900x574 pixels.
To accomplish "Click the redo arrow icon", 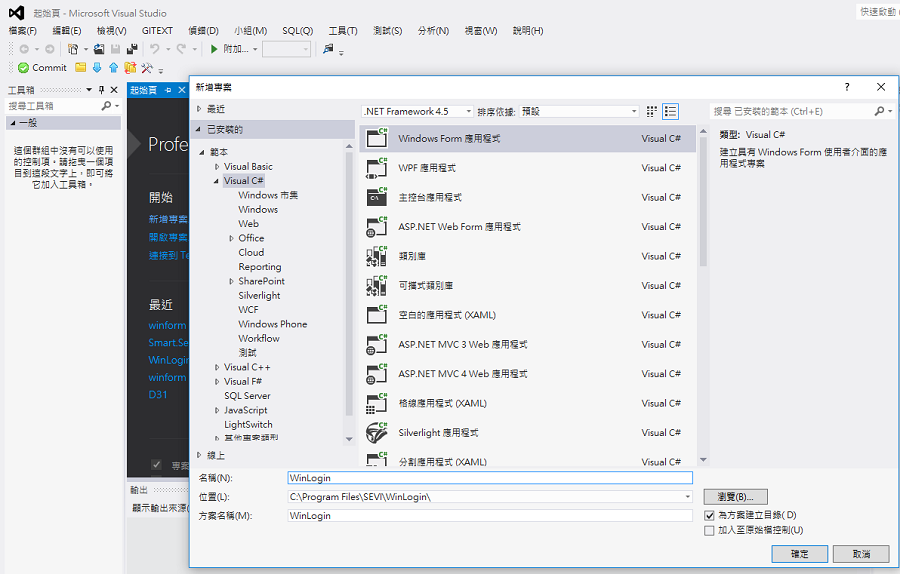I will [181, 49].
